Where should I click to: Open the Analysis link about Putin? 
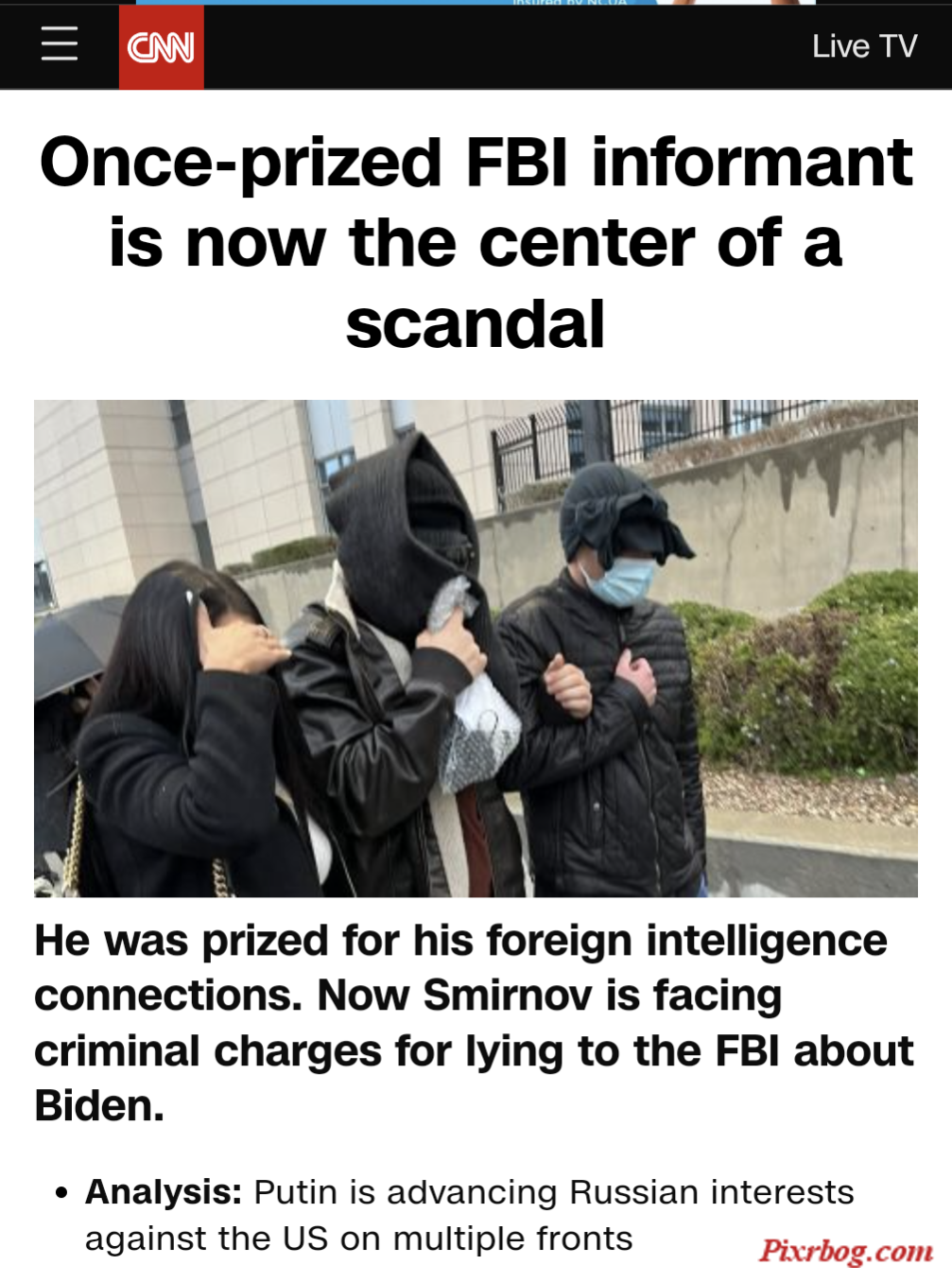tap(469, 1215)
